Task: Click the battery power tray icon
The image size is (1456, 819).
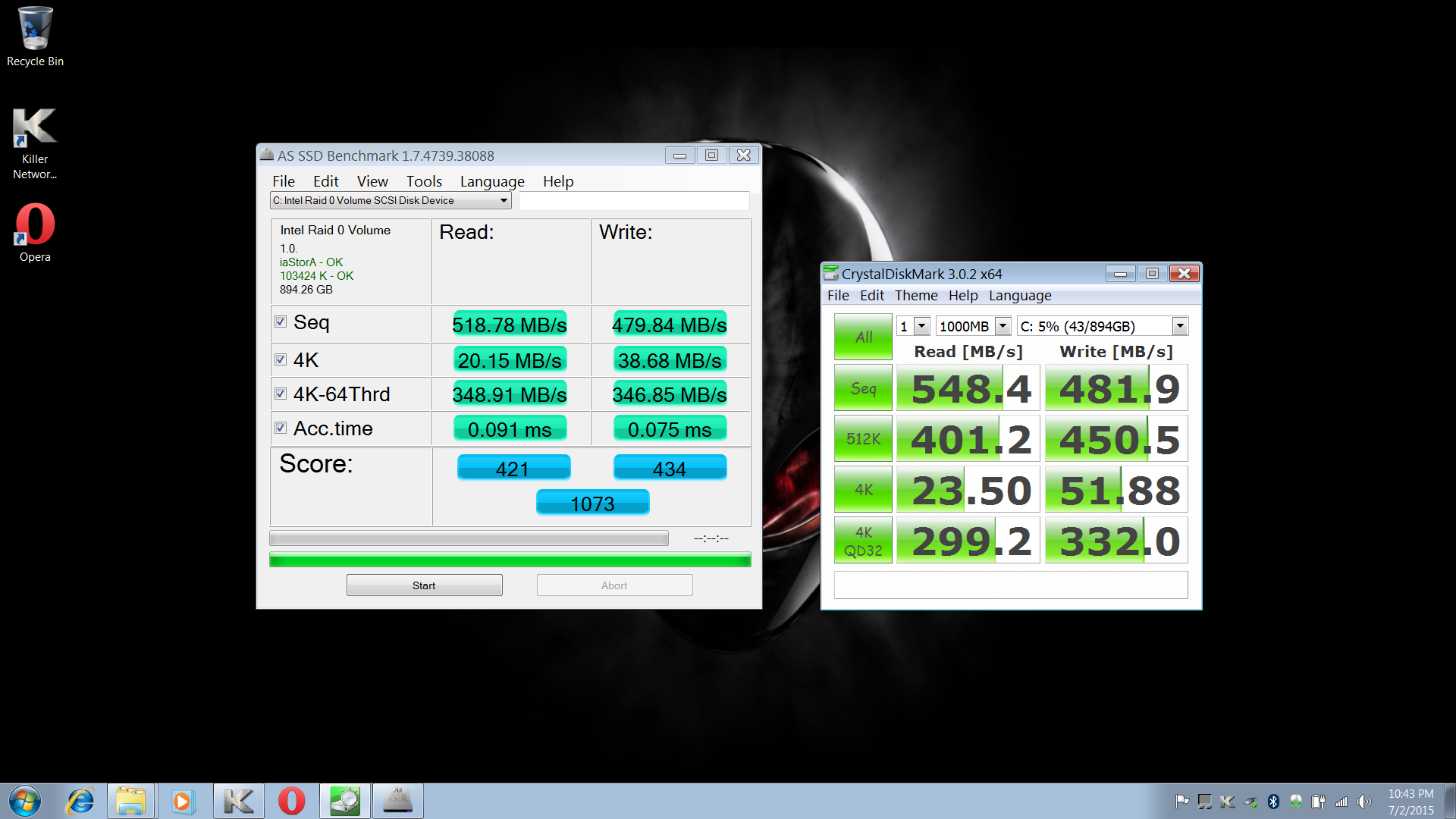Action: [1319, 802]
